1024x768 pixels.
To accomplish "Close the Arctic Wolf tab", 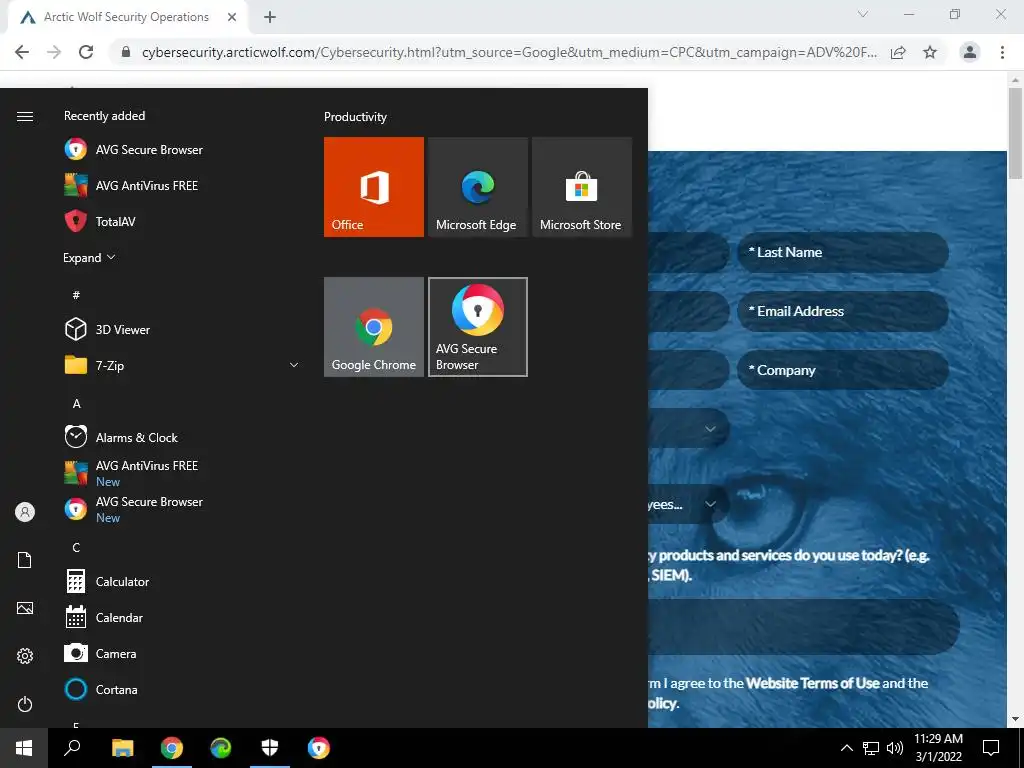I will click(x=232, y=17).
